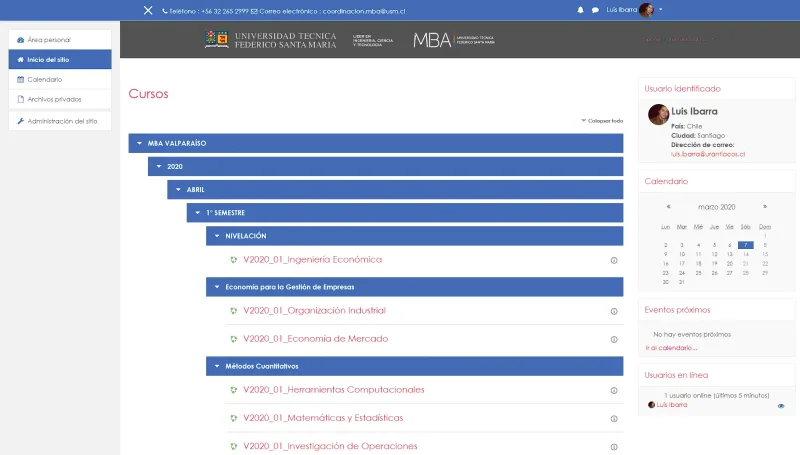Viewport: 800px width, 455px height.
Task: Toggle online visibility eye icon
Action: (x=781, y=406)
